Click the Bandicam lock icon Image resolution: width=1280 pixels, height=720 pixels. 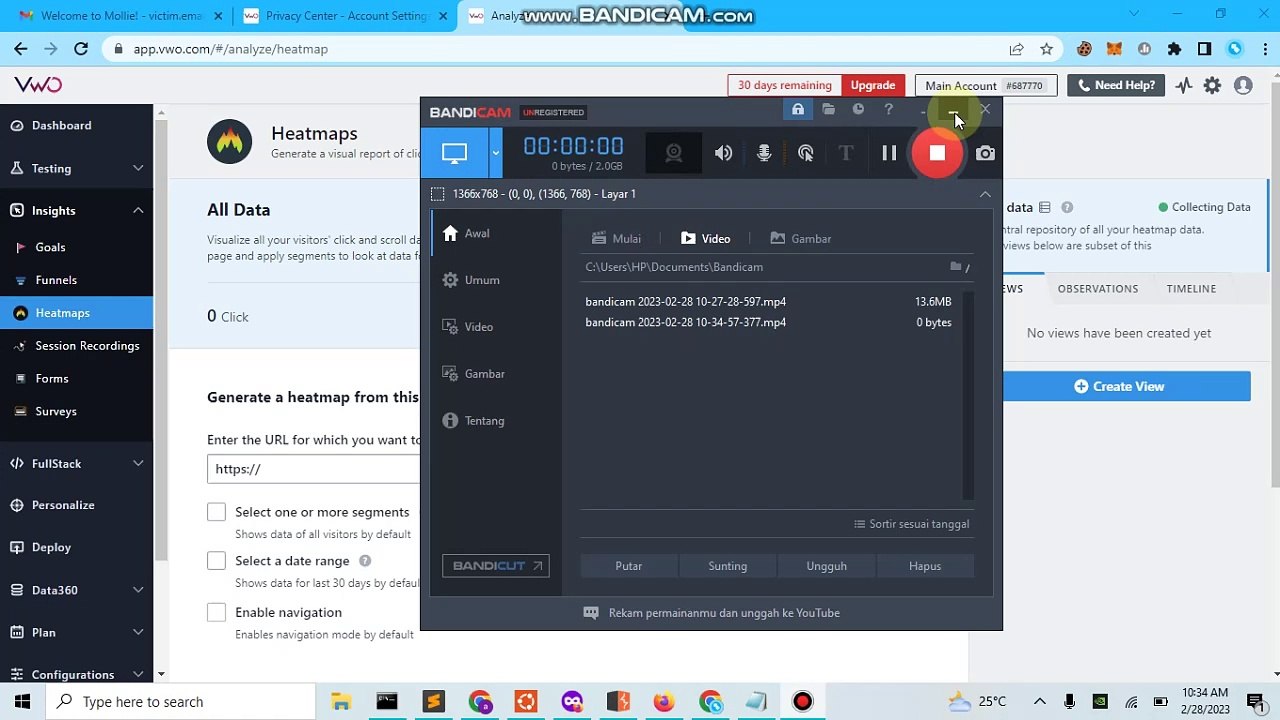[x=798, y=109]
